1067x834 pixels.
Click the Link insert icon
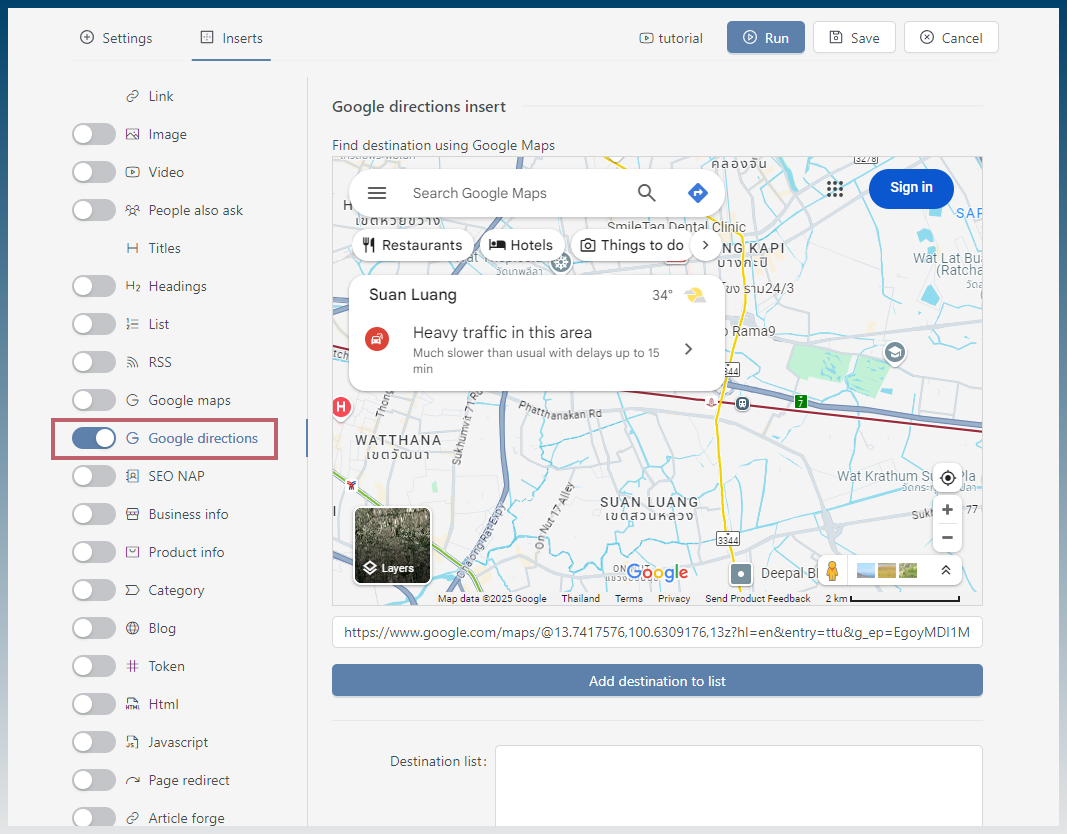(x=133, y=97)
